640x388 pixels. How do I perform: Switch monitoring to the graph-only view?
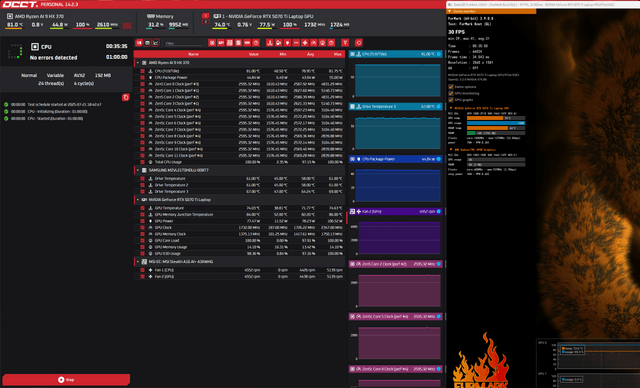point(156,43)
